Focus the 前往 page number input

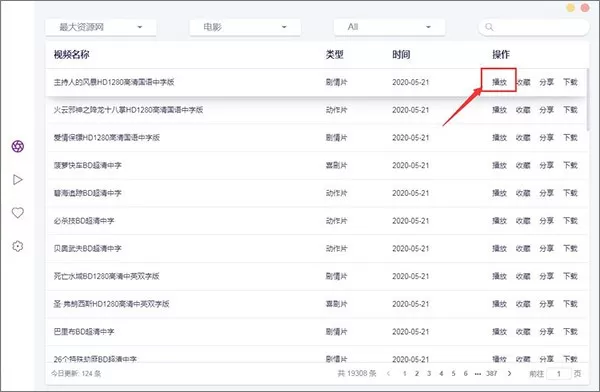click(559, 374)
